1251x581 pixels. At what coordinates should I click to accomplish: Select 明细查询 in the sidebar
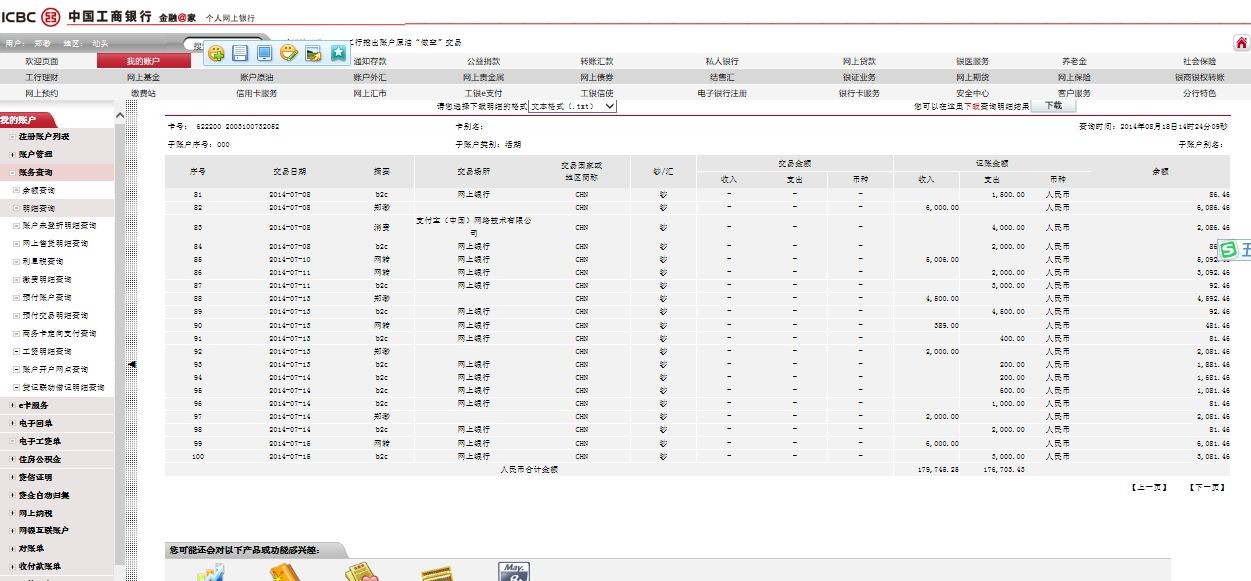point(39,208)
